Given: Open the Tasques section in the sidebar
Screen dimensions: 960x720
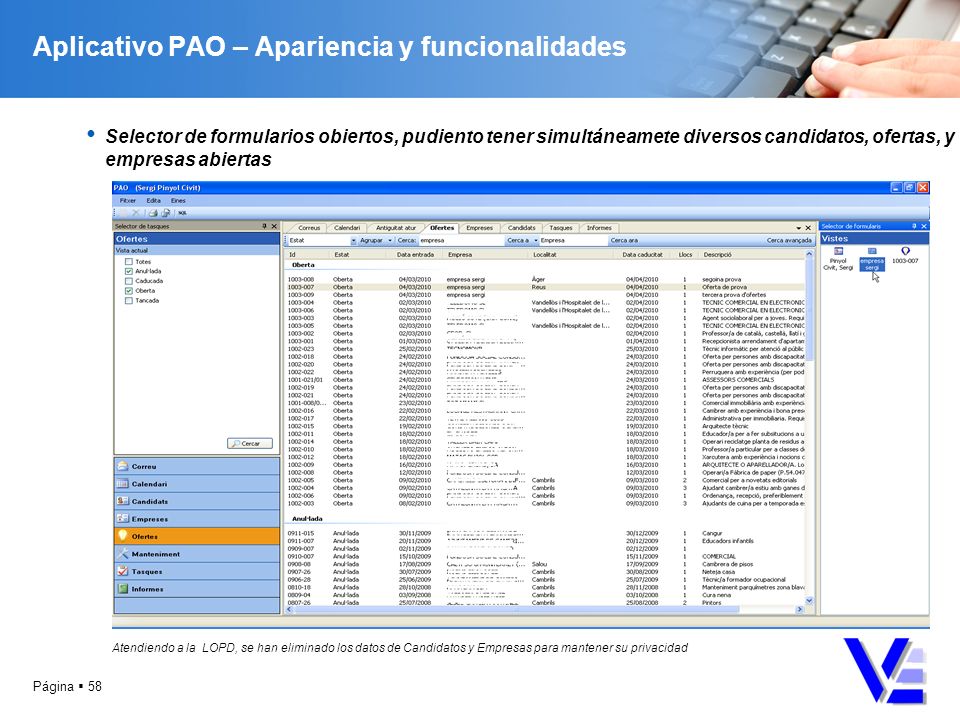Looking at the screenshot, I should (x=197, y=572).
